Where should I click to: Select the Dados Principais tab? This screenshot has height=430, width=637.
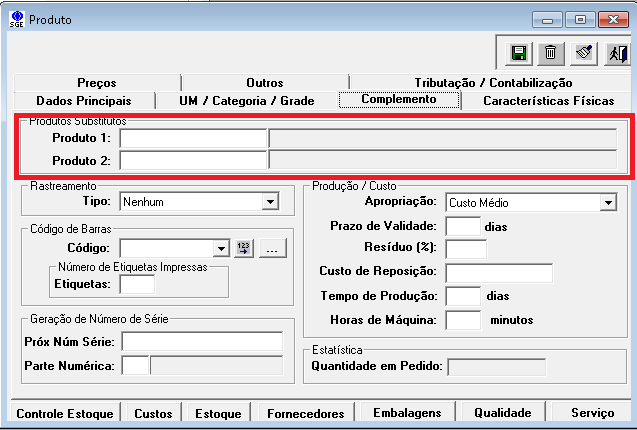pos(83,100)
